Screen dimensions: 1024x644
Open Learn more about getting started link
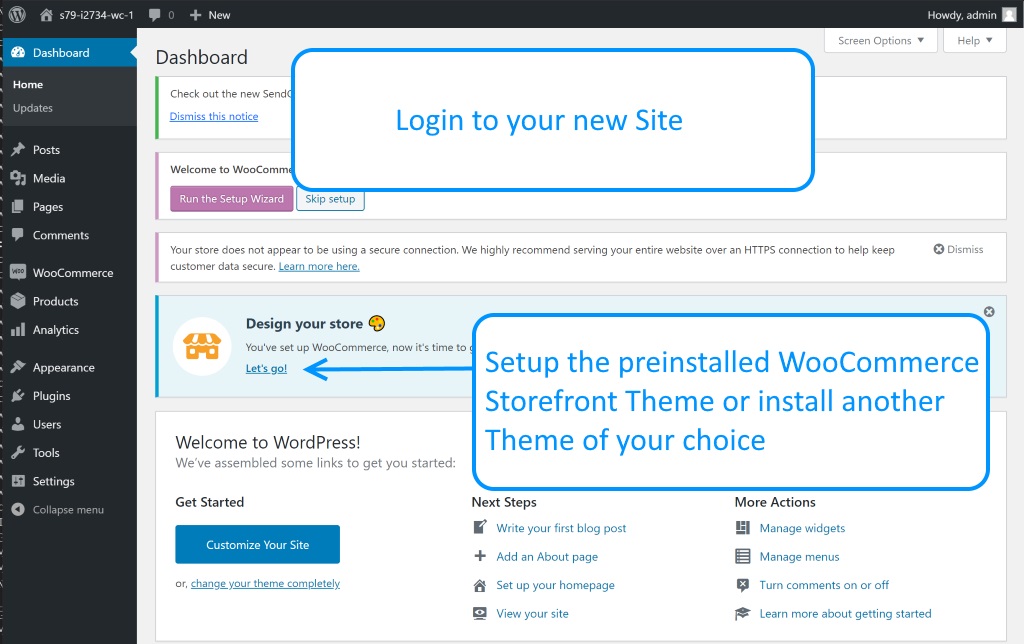tap(845, 613)
